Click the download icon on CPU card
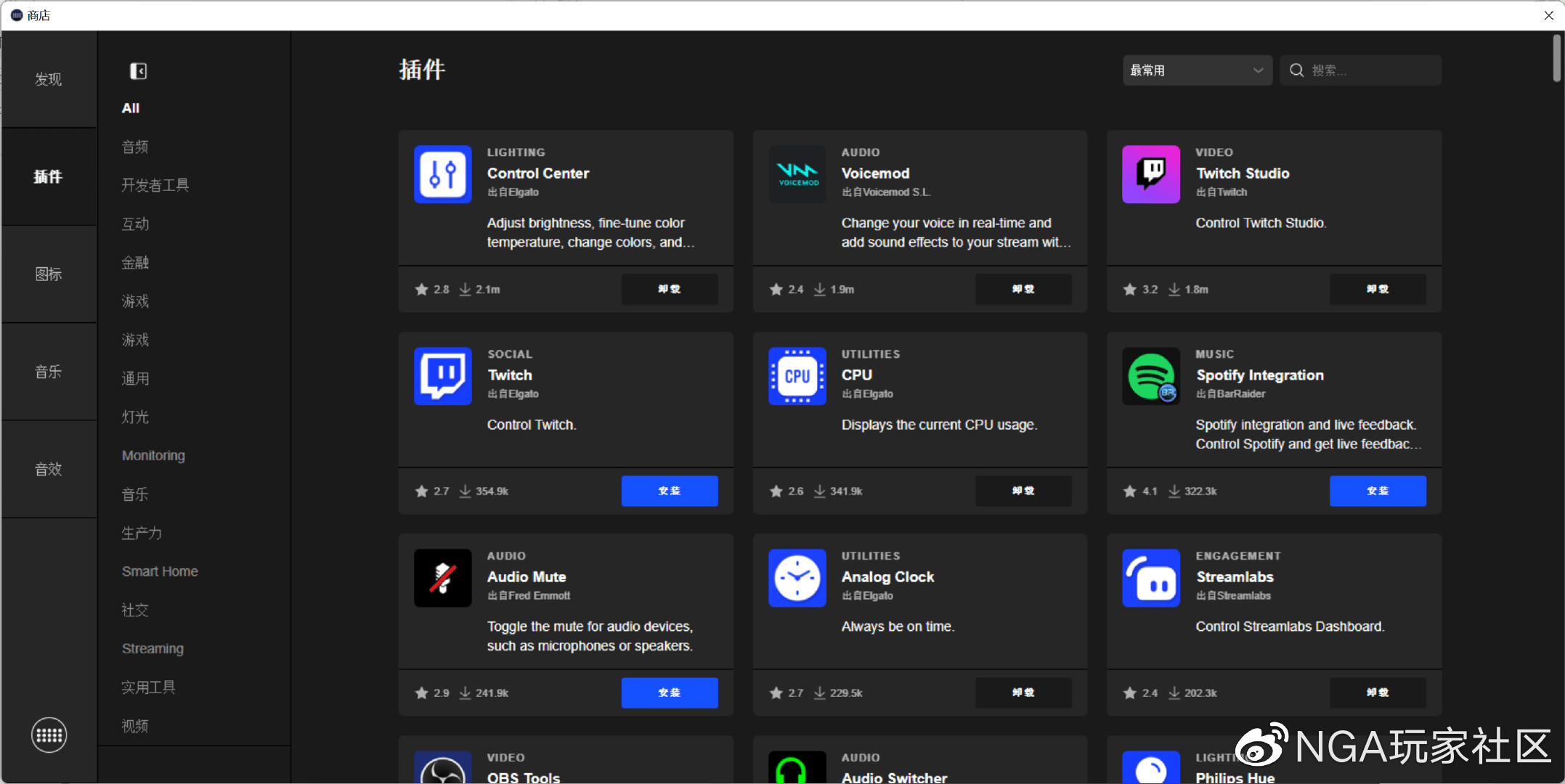Image resolution: width=1565 pixels, height=784 pixels. (820, 491)
